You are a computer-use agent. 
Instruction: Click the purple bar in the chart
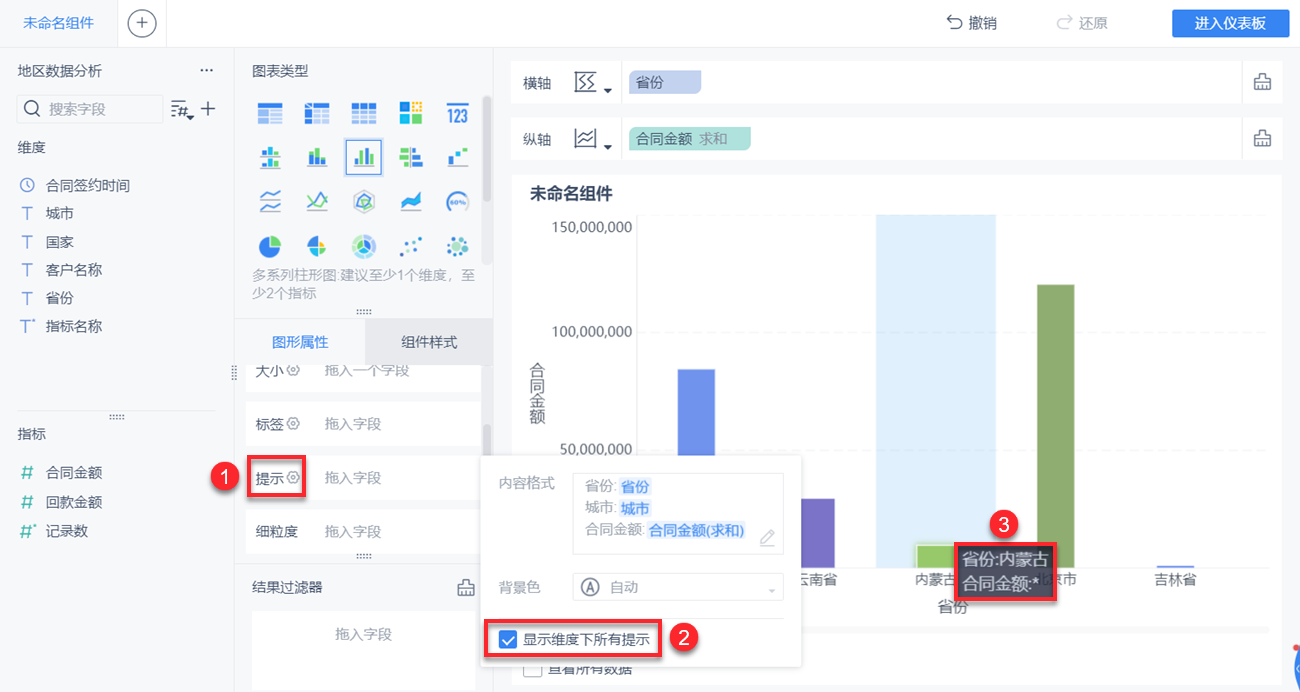(819, 533)
